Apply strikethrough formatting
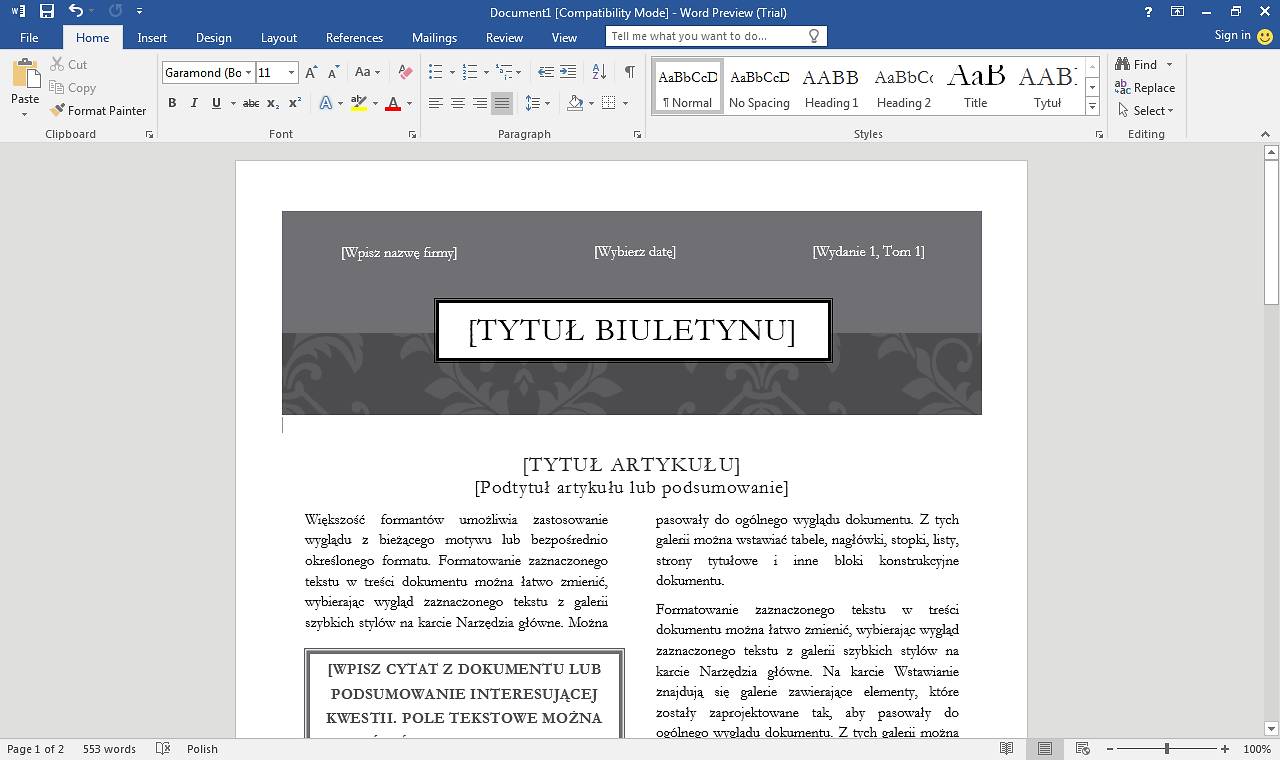1280x760 pixels. [249, 102]
